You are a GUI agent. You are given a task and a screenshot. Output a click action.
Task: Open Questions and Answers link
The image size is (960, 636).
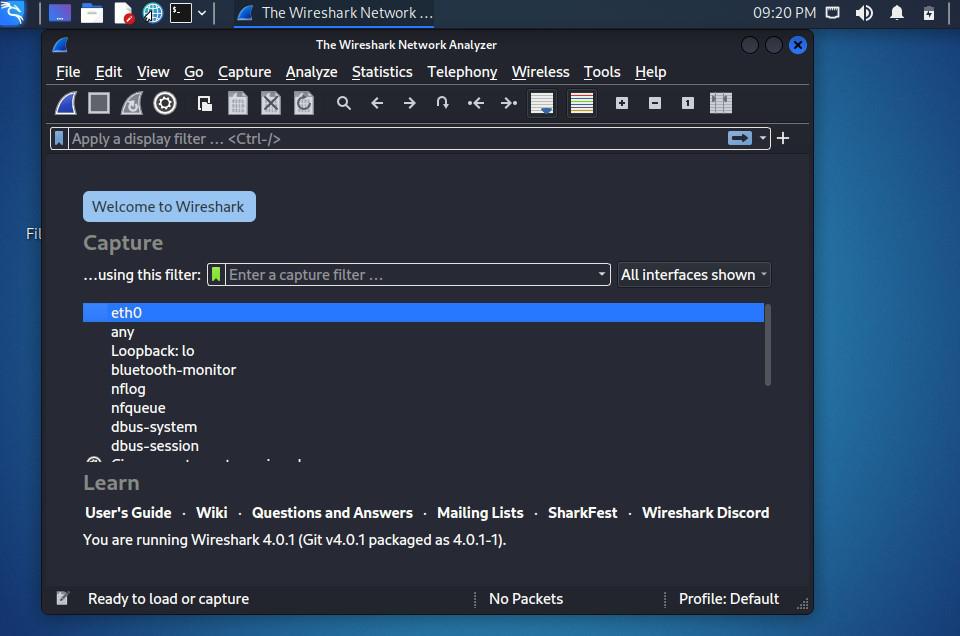point(332,513)
